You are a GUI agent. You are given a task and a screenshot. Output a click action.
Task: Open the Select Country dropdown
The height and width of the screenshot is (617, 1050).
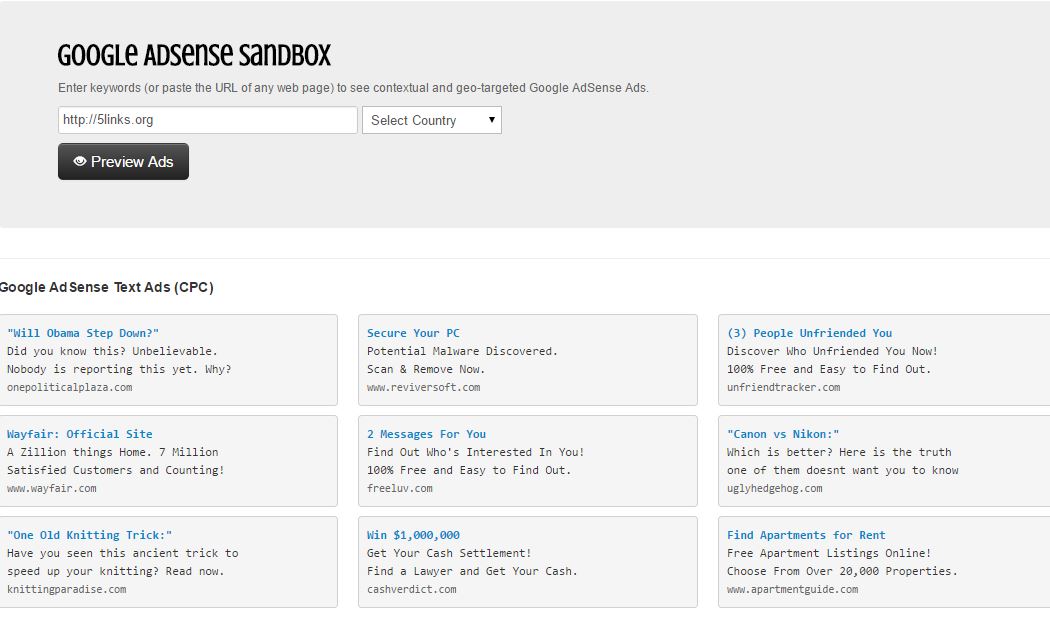tap(432, 120)
